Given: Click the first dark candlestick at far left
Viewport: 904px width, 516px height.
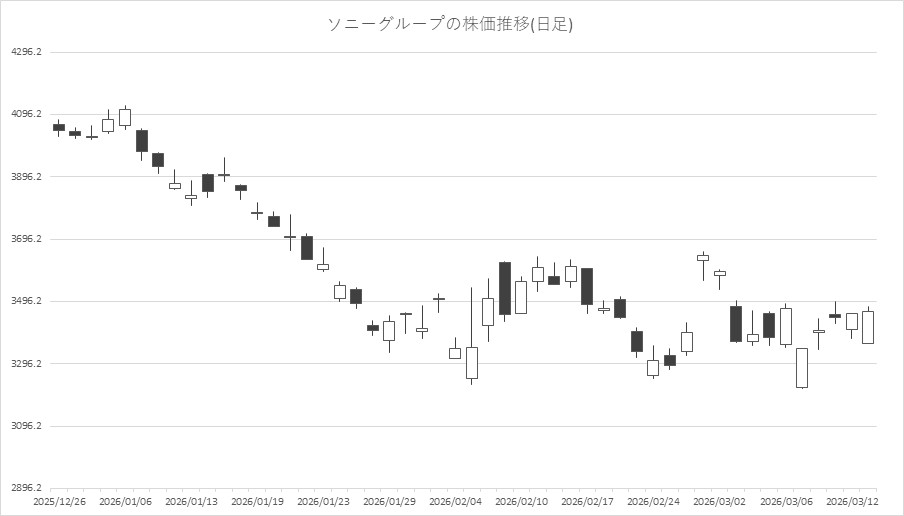Looking at the screenshot, I should tap(59, 127).
